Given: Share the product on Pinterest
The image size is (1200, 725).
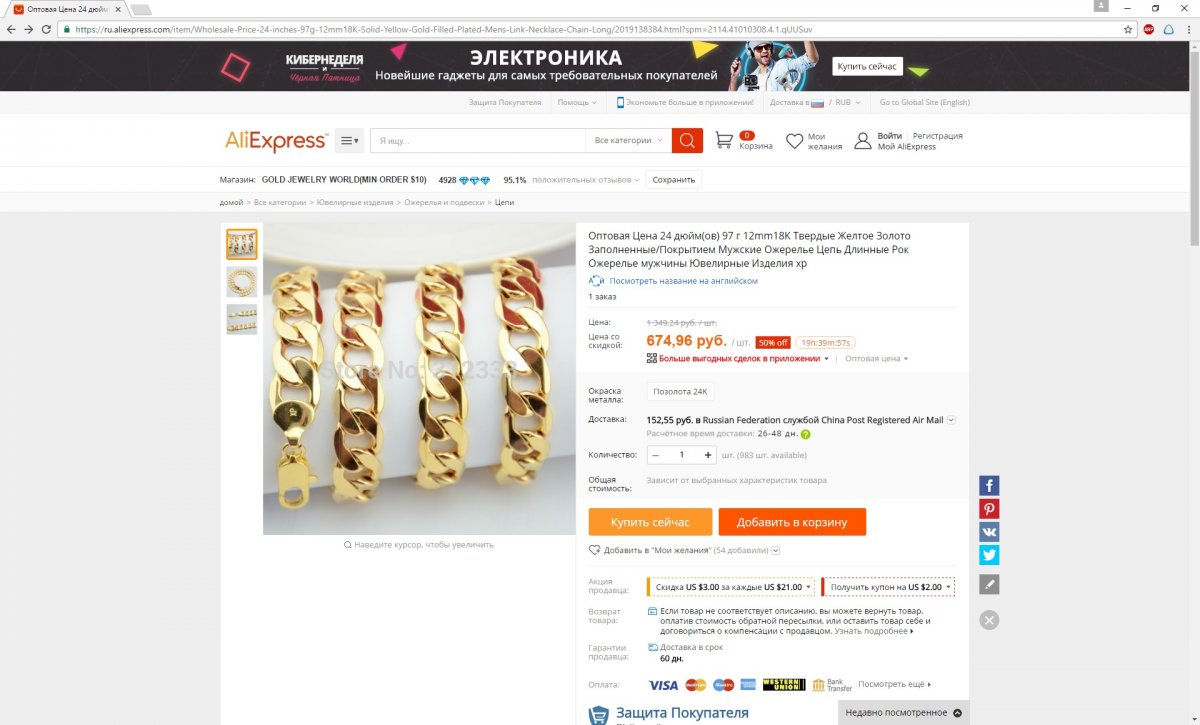Looking at the screenshot, I should (989, 508).
